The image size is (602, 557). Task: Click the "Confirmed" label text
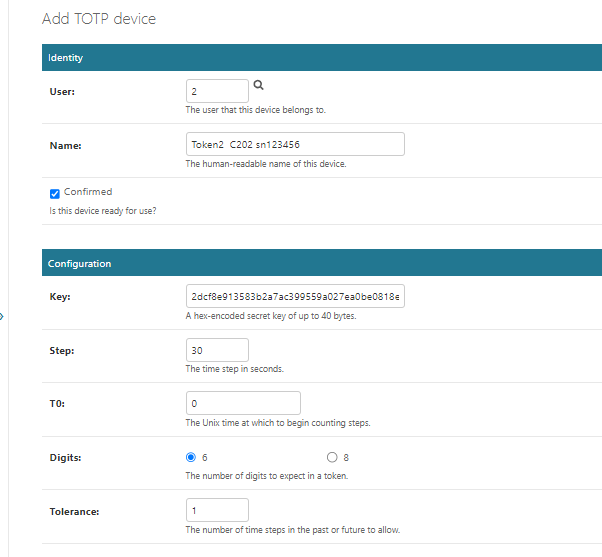[x=88, y=192]
